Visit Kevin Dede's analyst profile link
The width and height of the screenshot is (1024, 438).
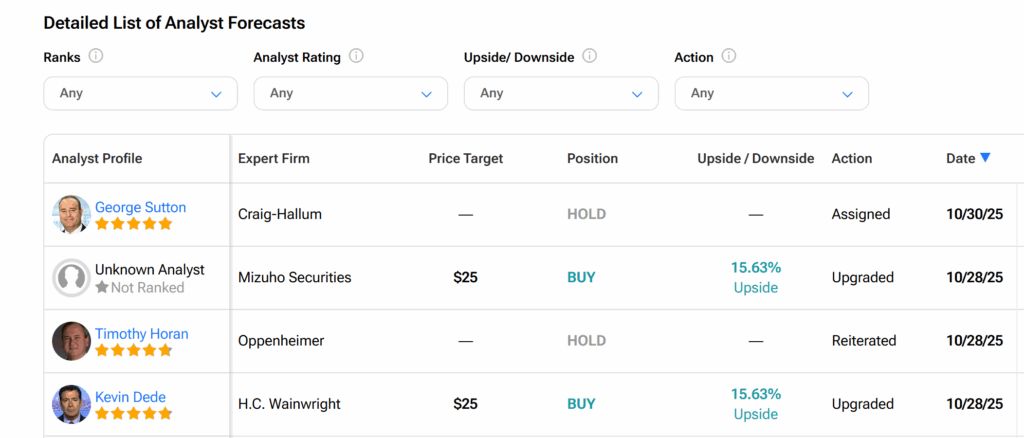click(130, 397)
